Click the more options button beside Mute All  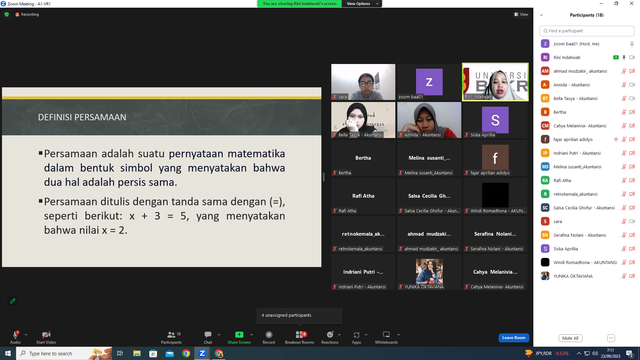[611, 338]
